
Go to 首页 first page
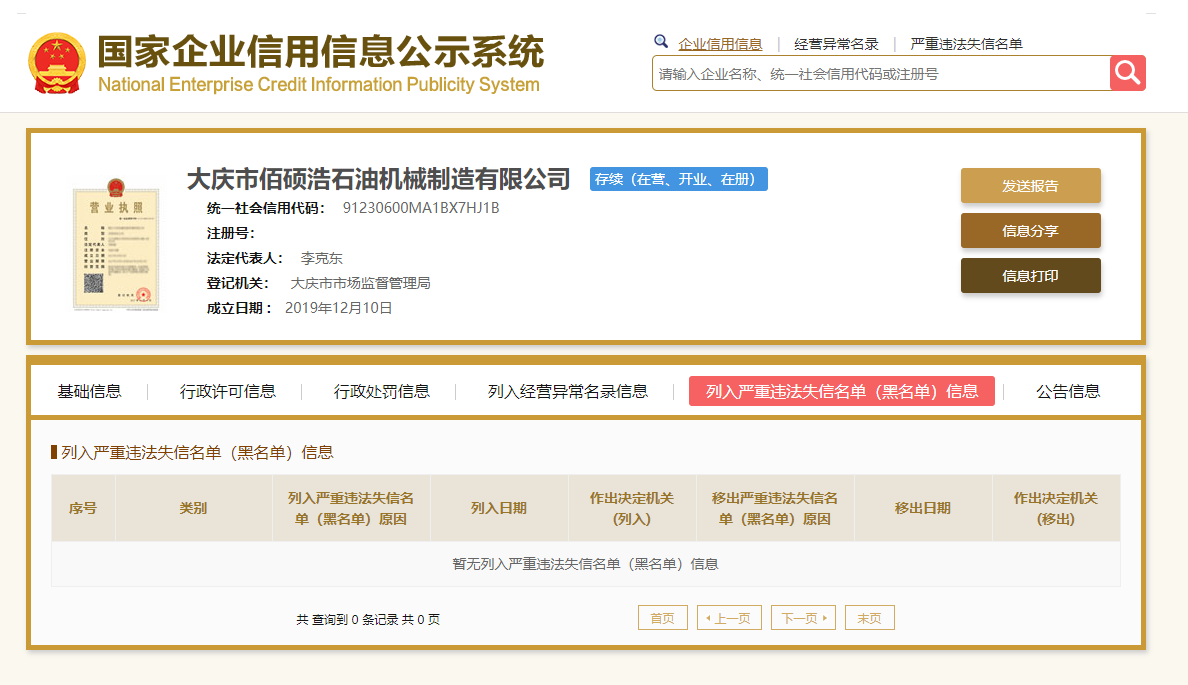[x=663, y=618]
